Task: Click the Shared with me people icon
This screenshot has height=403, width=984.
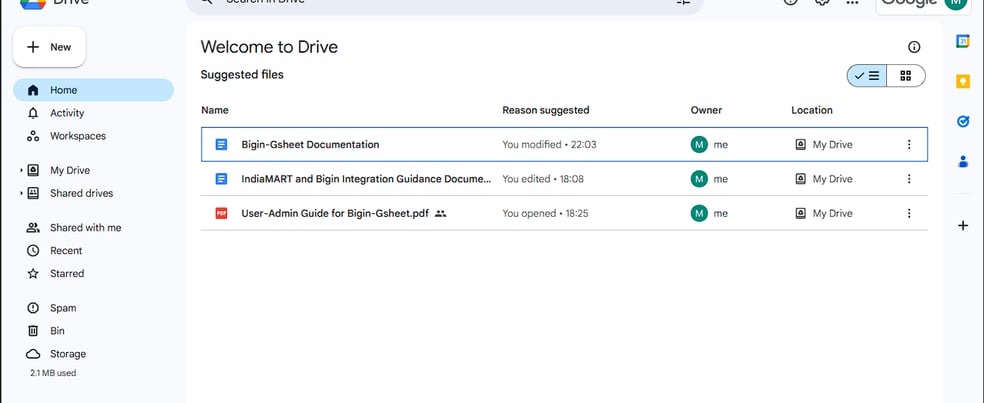Action: point(33,228)
